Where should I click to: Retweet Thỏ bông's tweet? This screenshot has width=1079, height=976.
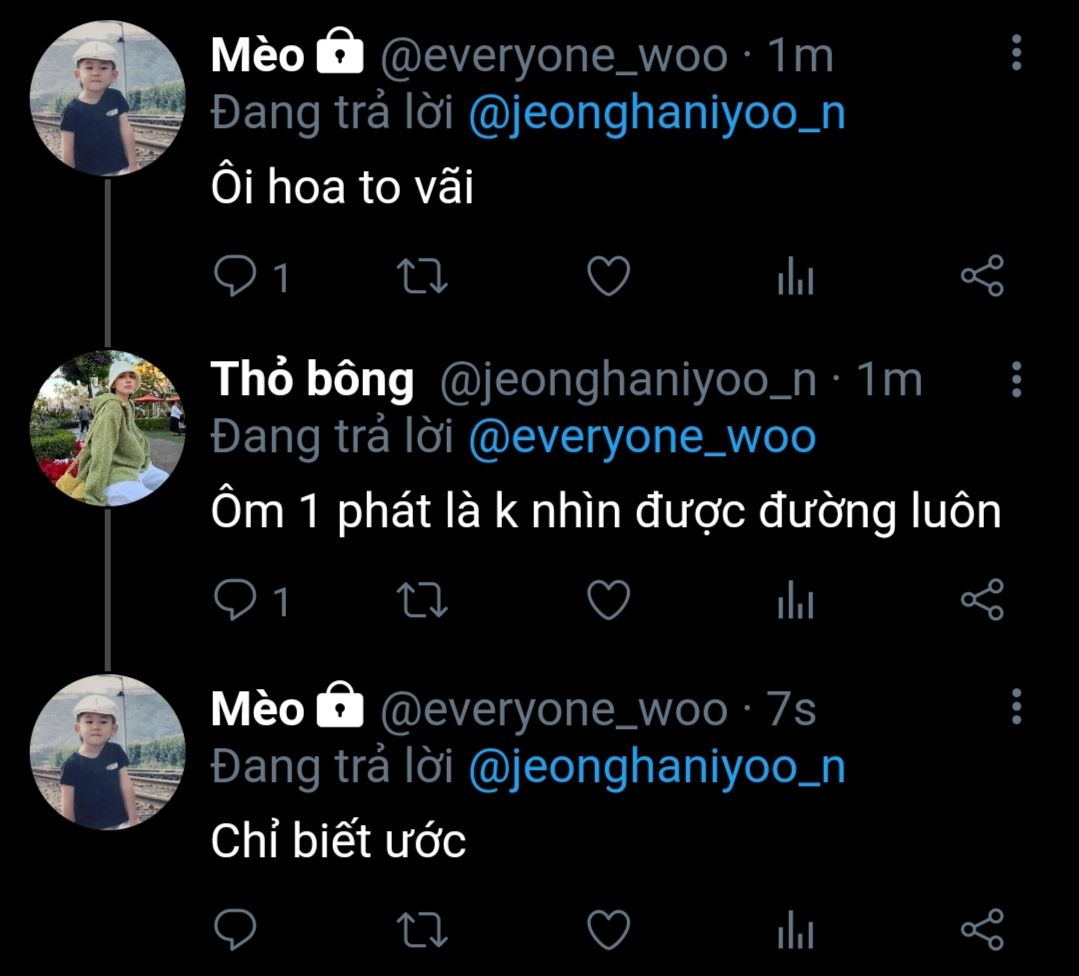tap(421, 600)
